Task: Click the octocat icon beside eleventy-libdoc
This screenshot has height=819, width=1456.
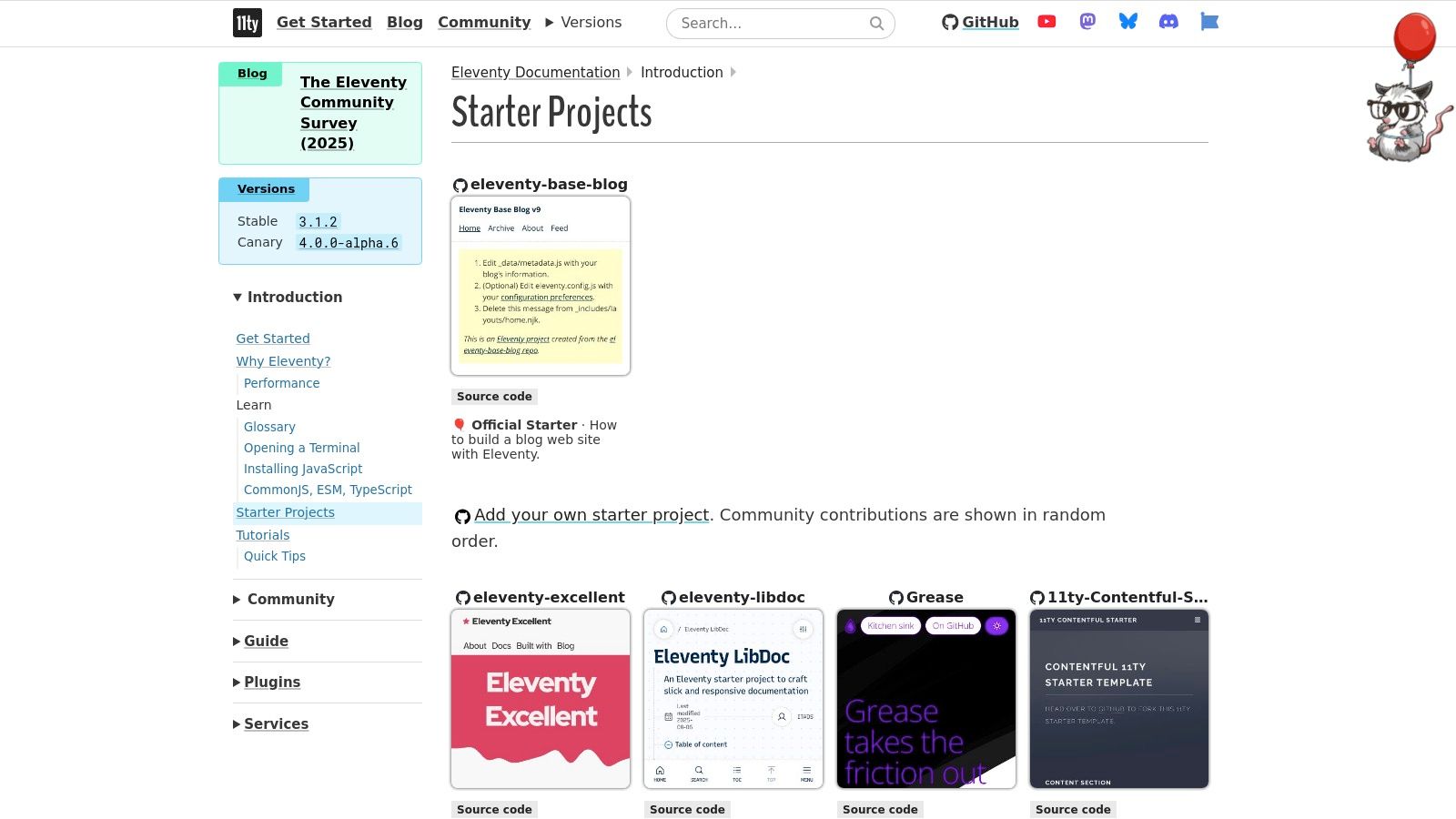Action: (670, 598)
